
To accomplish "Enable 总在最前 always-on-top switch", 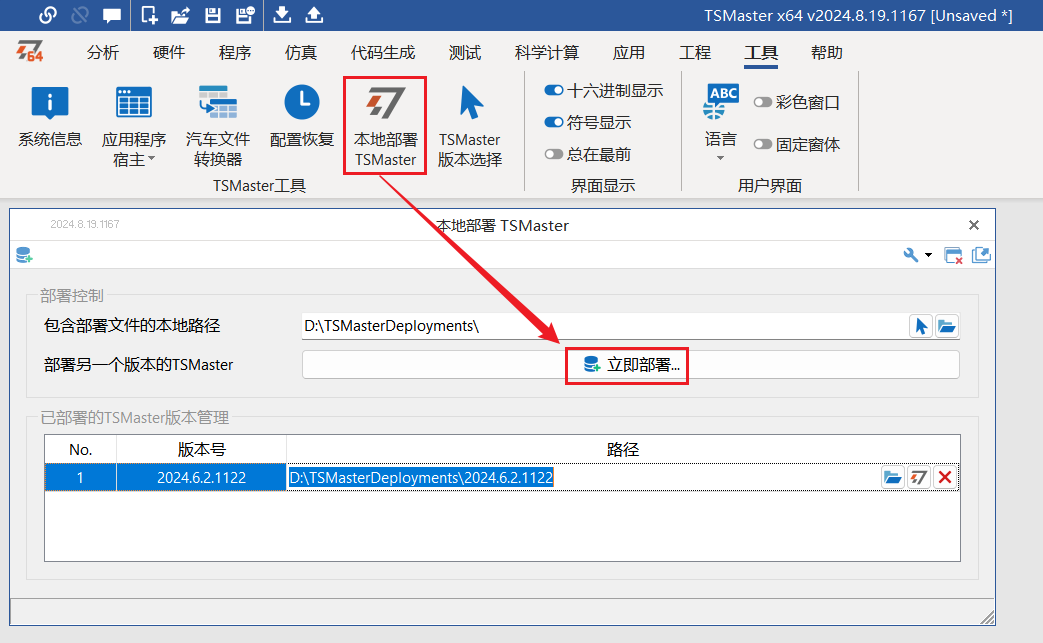I will tap(553, 154).
